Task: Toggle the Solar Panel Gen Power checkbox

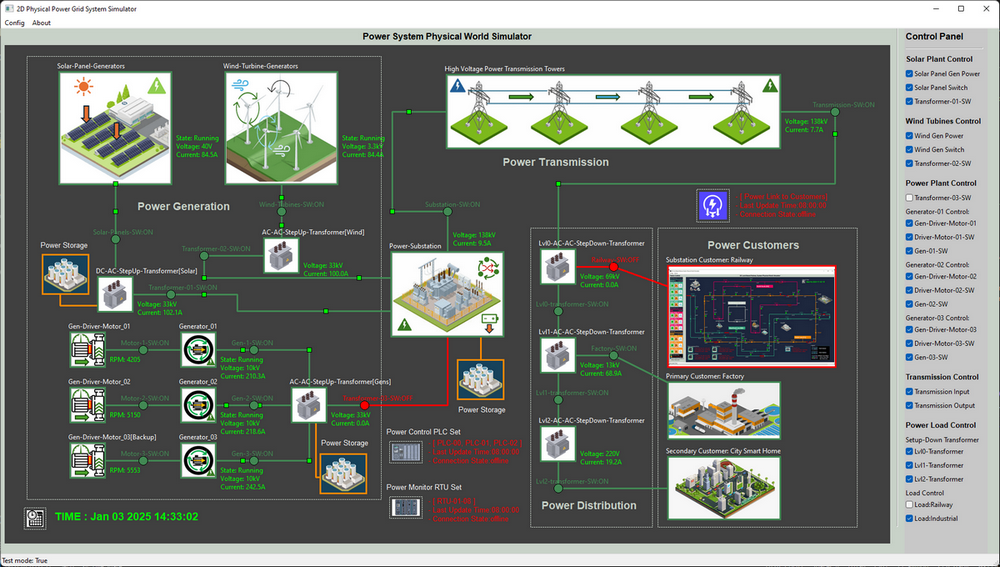Action: pyautogui.click(x=909, y=73)
